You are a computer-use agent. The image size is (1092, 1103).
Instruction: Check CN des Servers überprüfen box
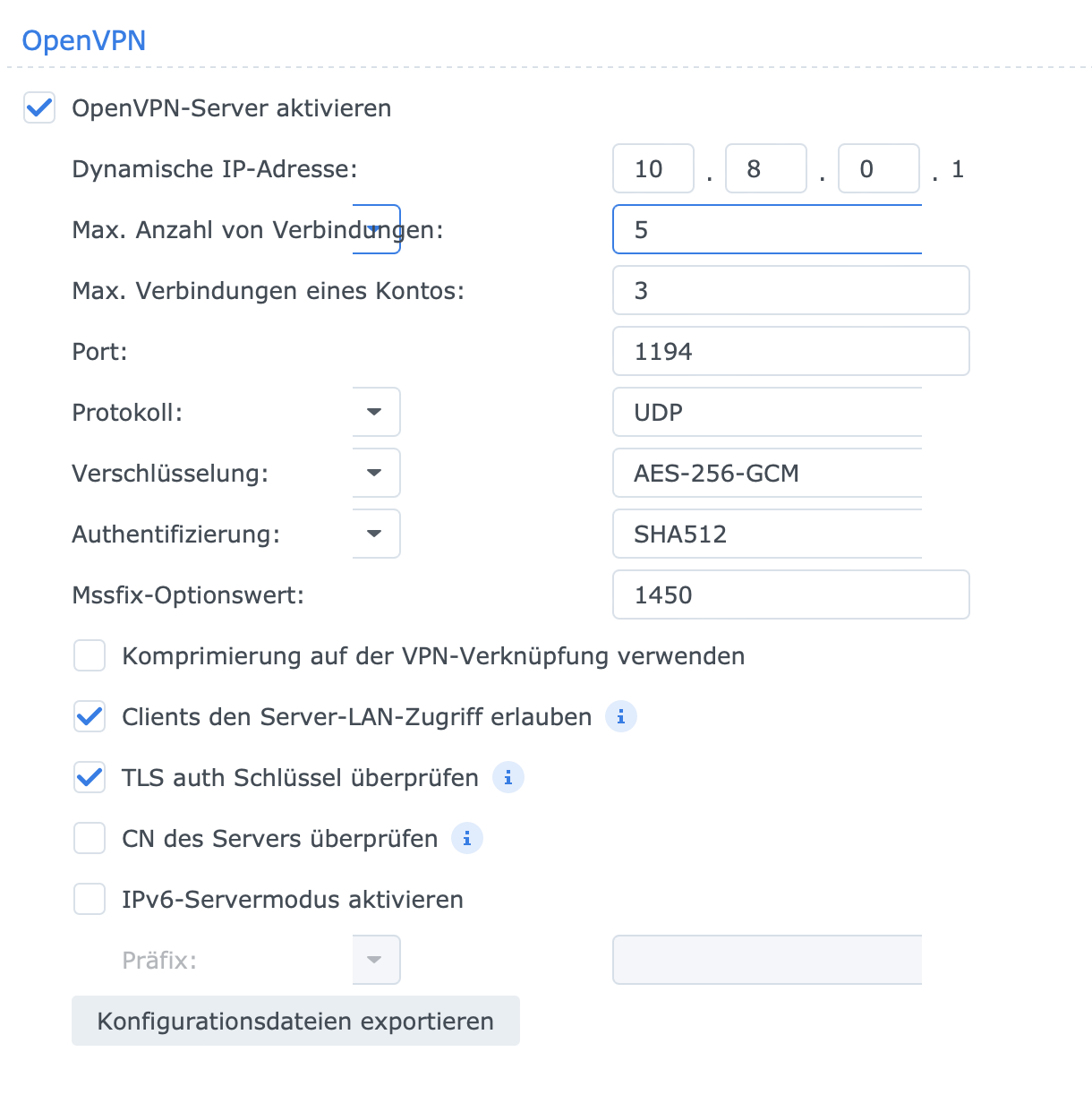coord(90,839)
